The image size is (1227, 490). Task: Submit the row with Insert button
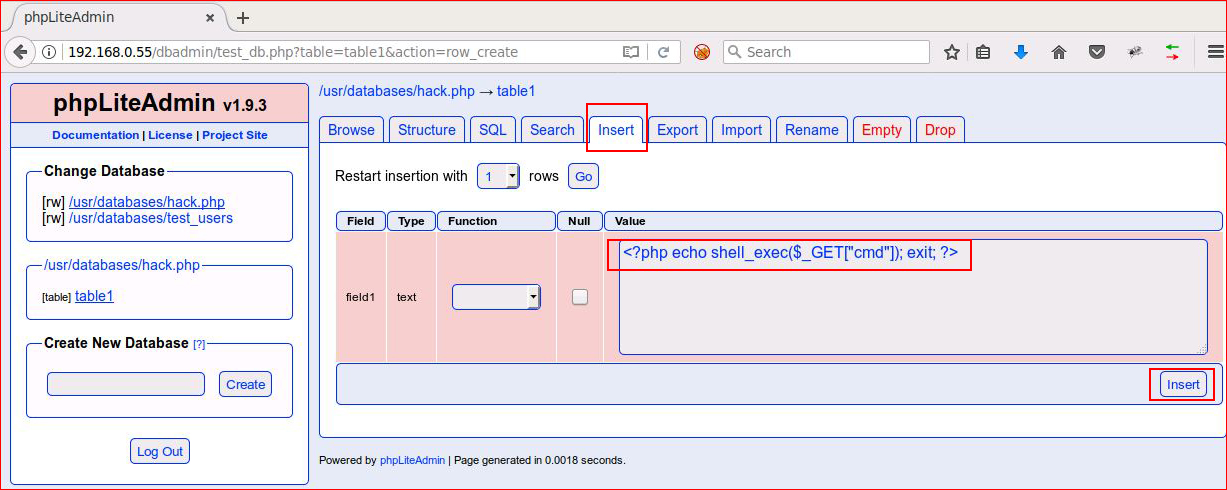pos(1183,384)
